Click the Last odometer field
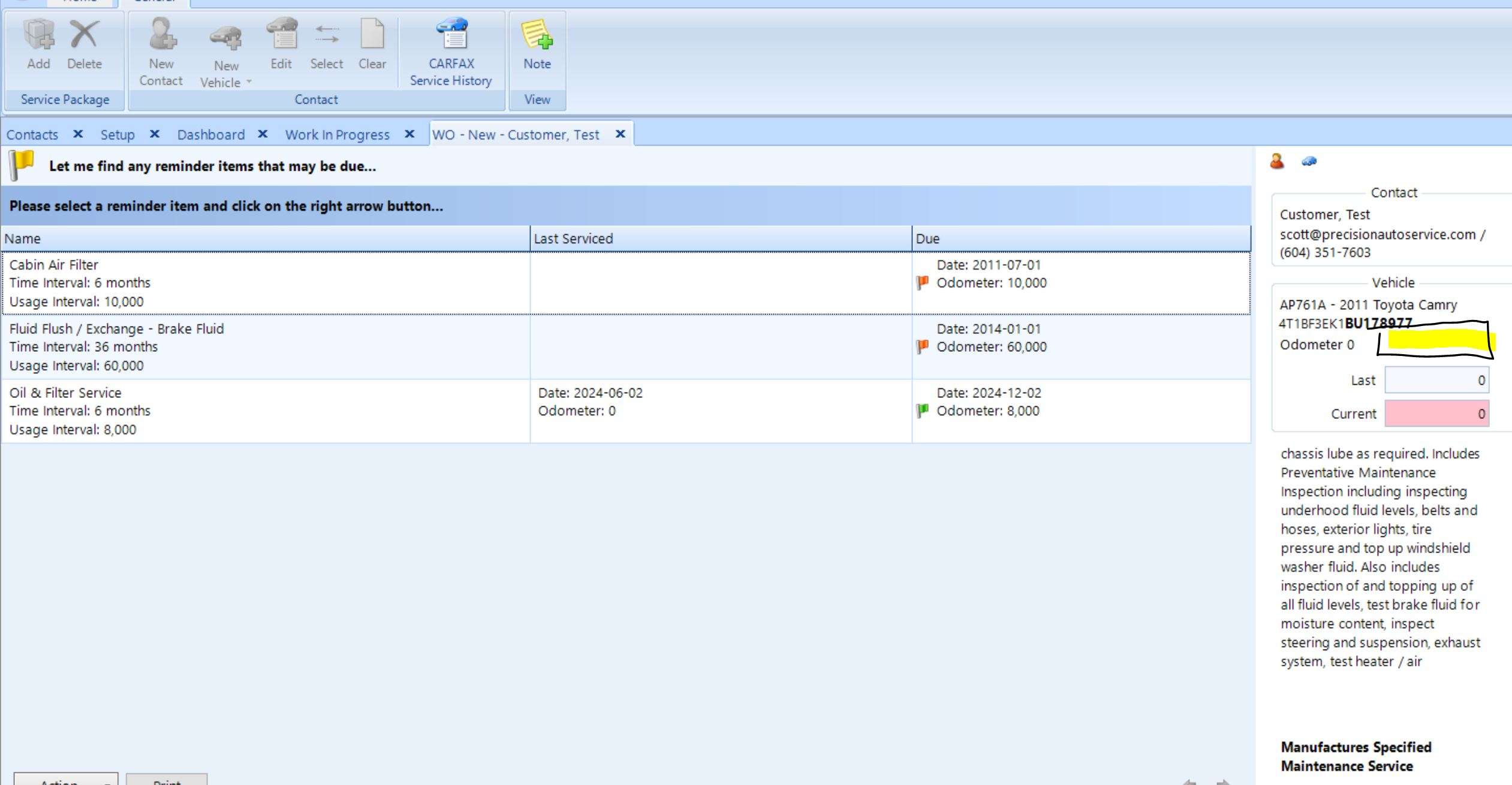The width and height of the screenshot is (1512, 785). 1436,381
